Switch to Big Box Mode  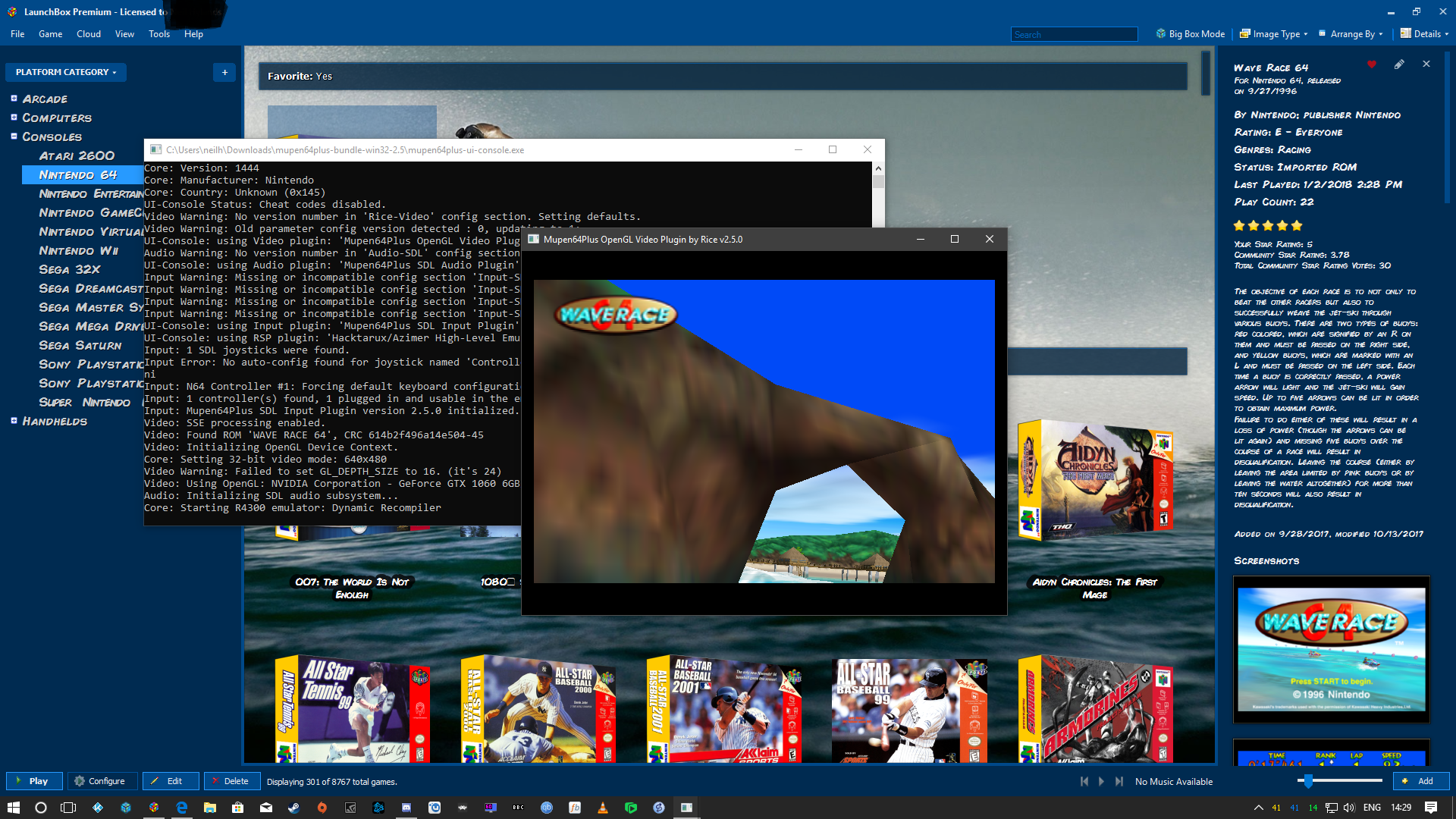pos(1190,34)
